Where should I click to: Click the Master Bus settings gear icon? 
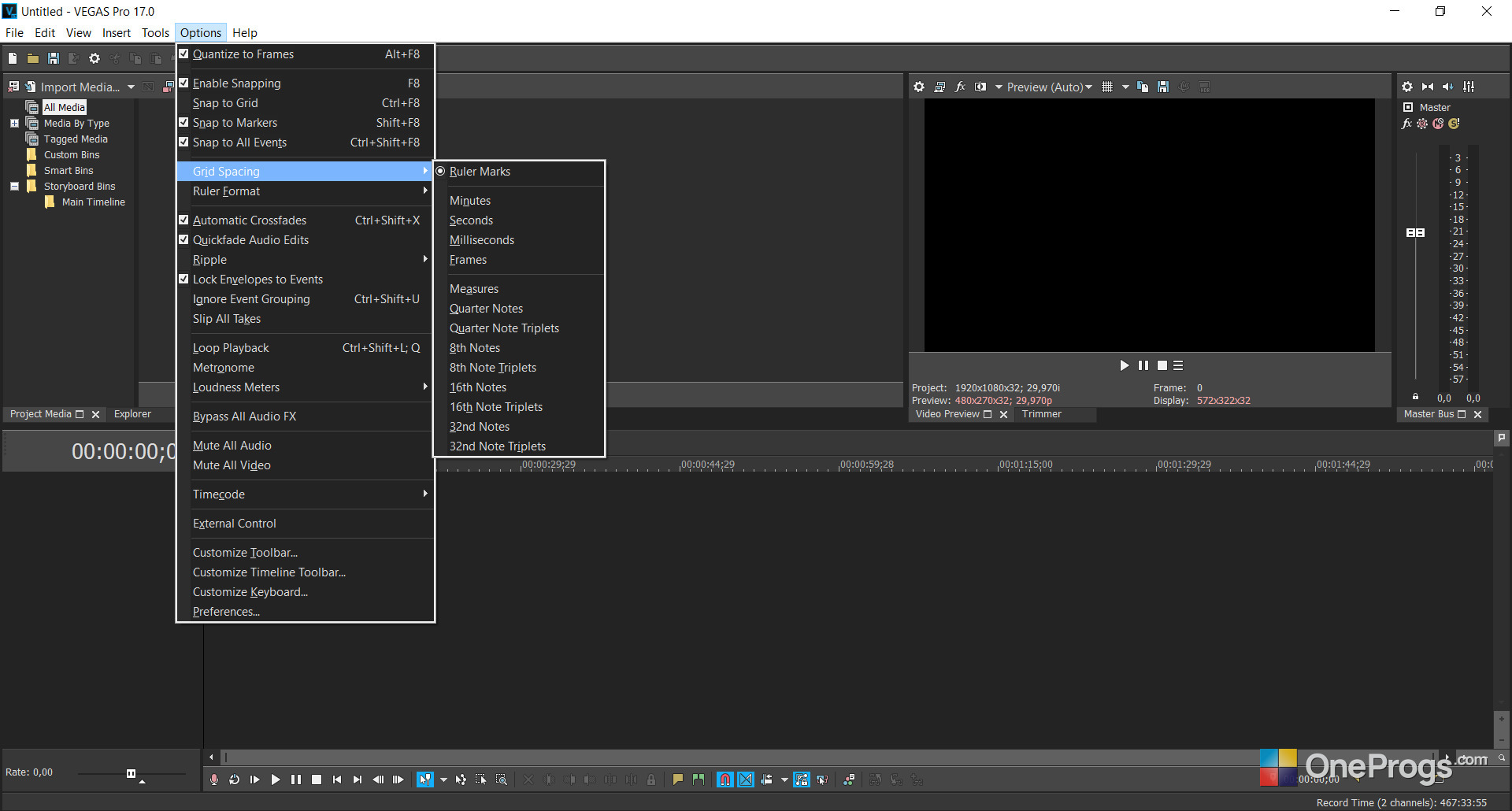tap(1407, 87)
